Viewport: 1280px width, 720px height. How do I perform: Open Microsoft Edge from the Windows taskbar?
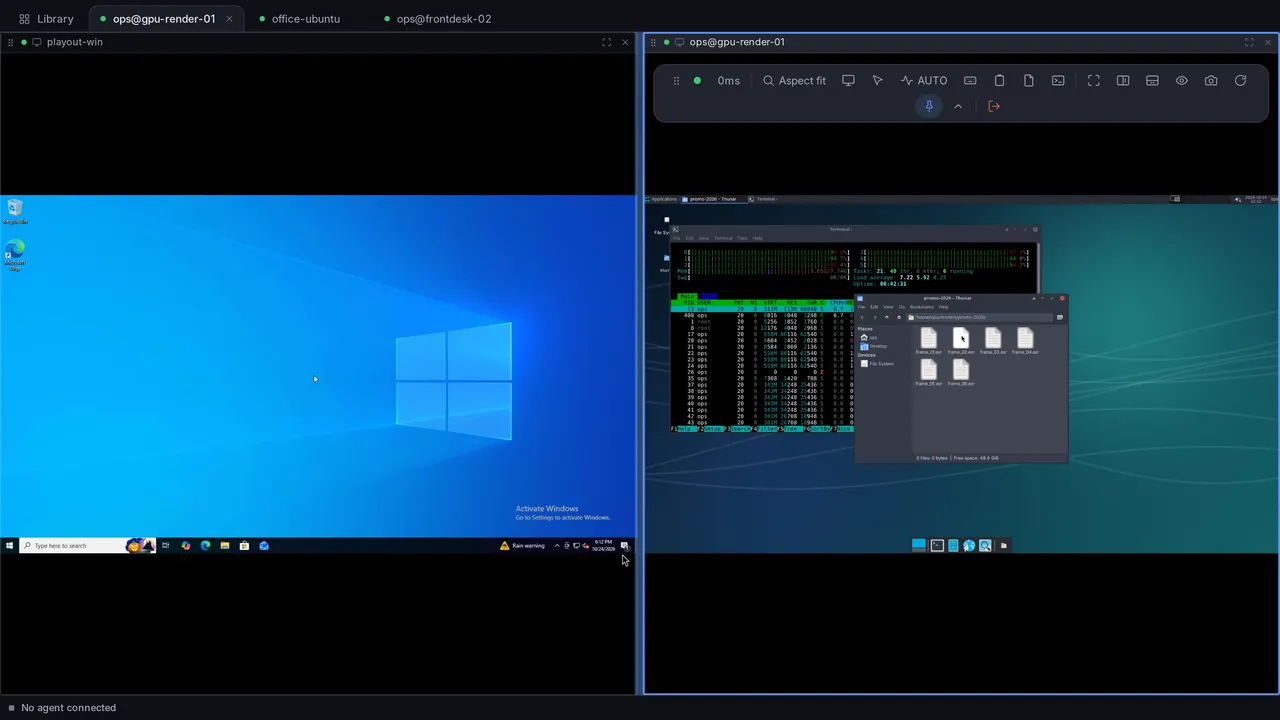[205, 546]
